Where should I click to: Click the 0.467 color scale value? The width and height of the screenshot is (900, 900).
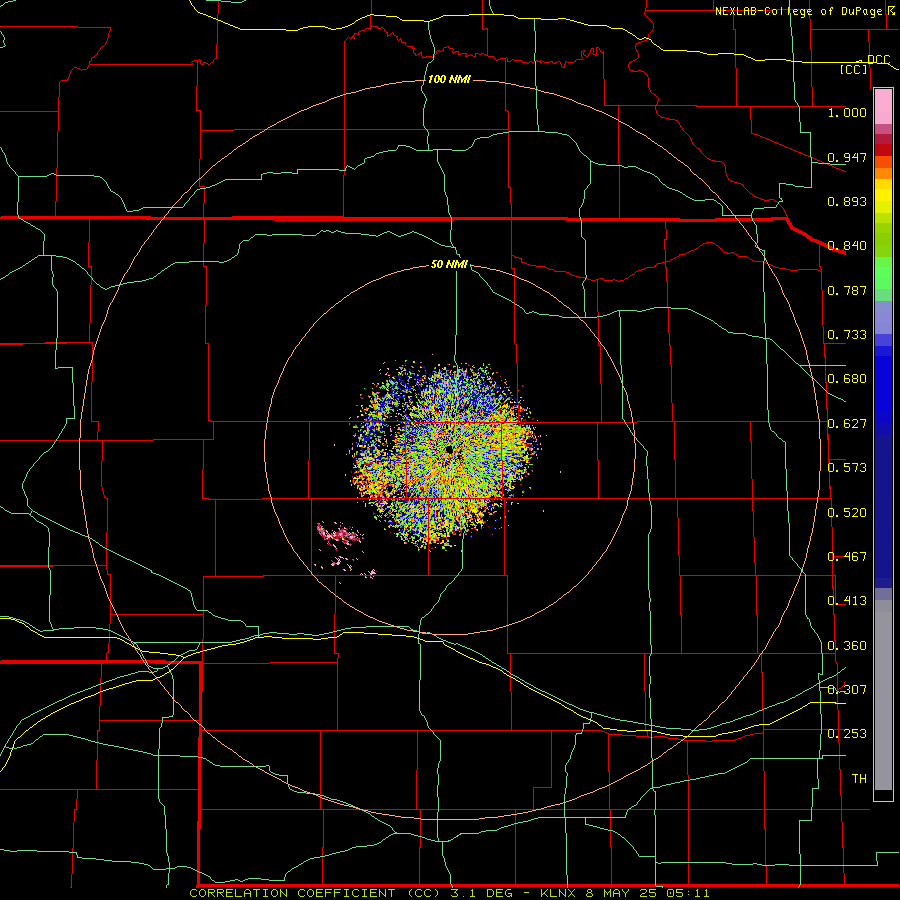tap(847, 557)
